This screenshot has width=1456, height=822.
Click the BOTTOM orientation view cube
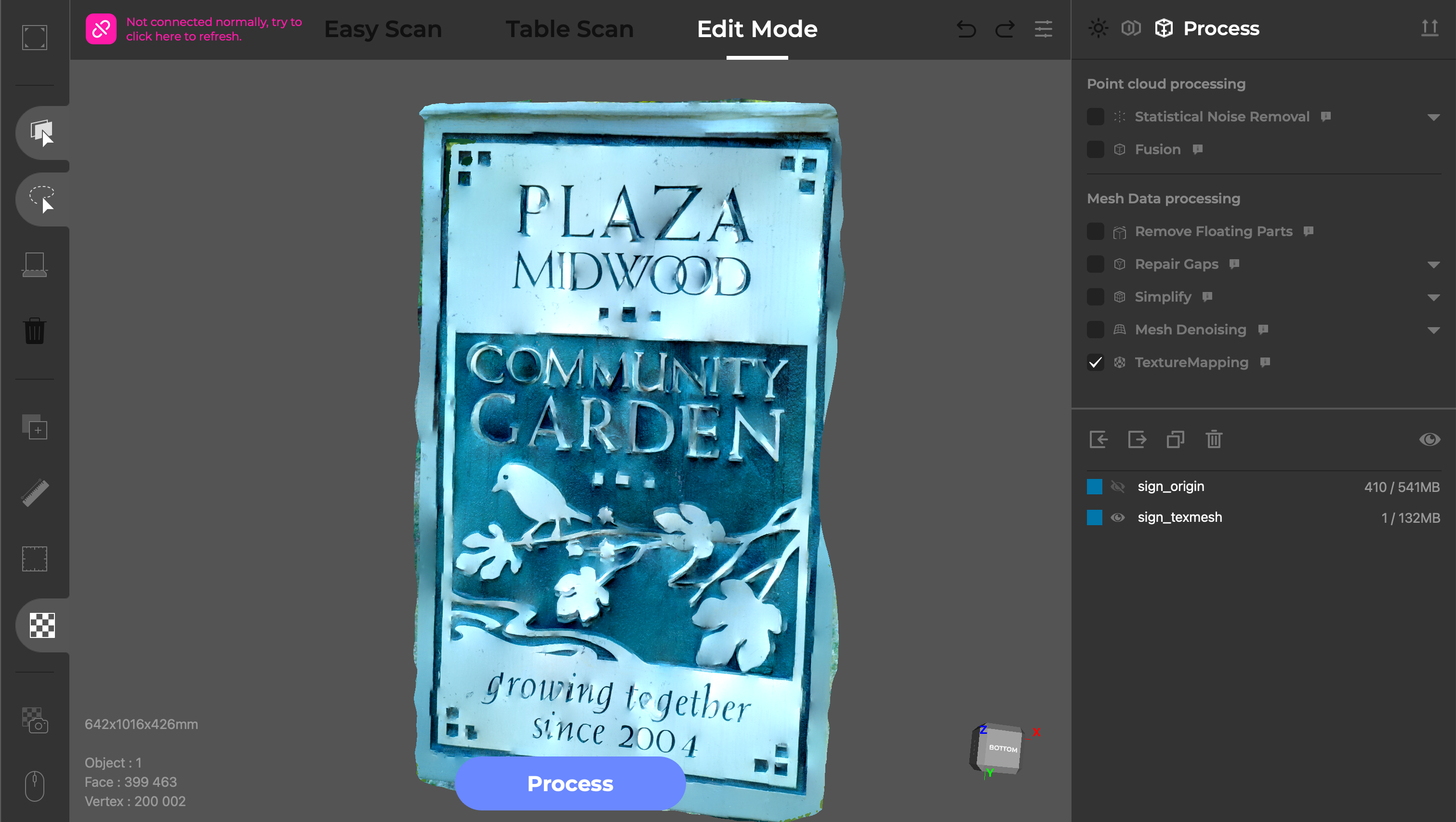pos(1002,749)
